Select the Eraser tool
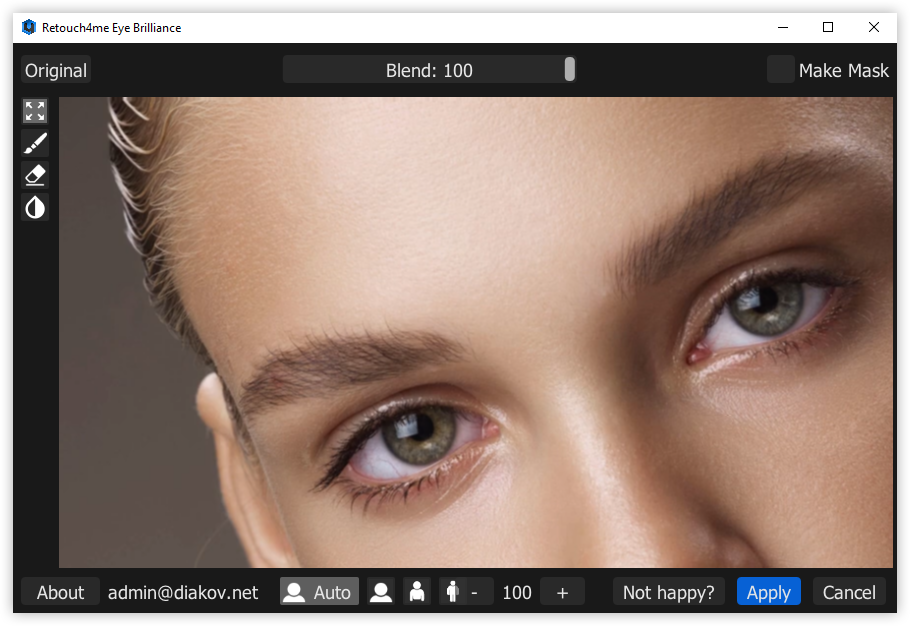Image resolution: width=910 pixels, height=626 pixels. click(35, 175)
